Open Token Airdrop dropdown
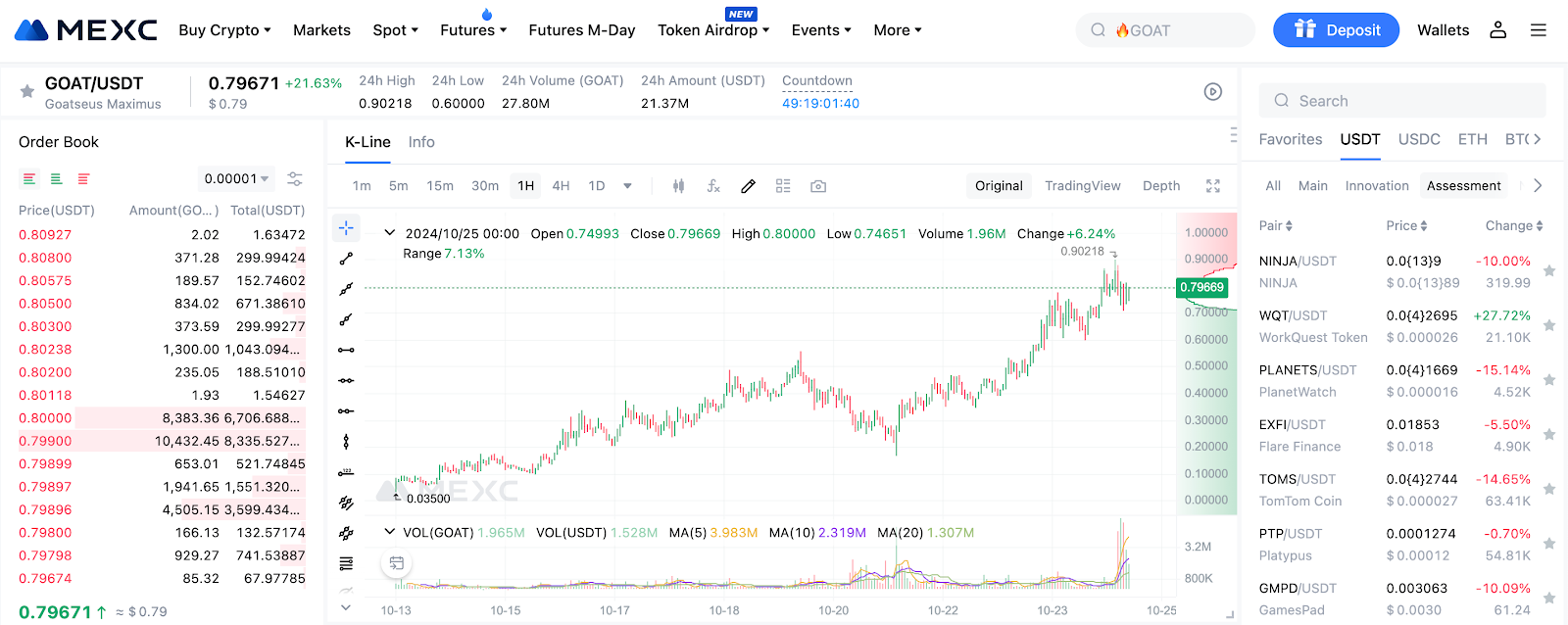This screenshot has height=625, width=1568. click(x=713, y=30)
